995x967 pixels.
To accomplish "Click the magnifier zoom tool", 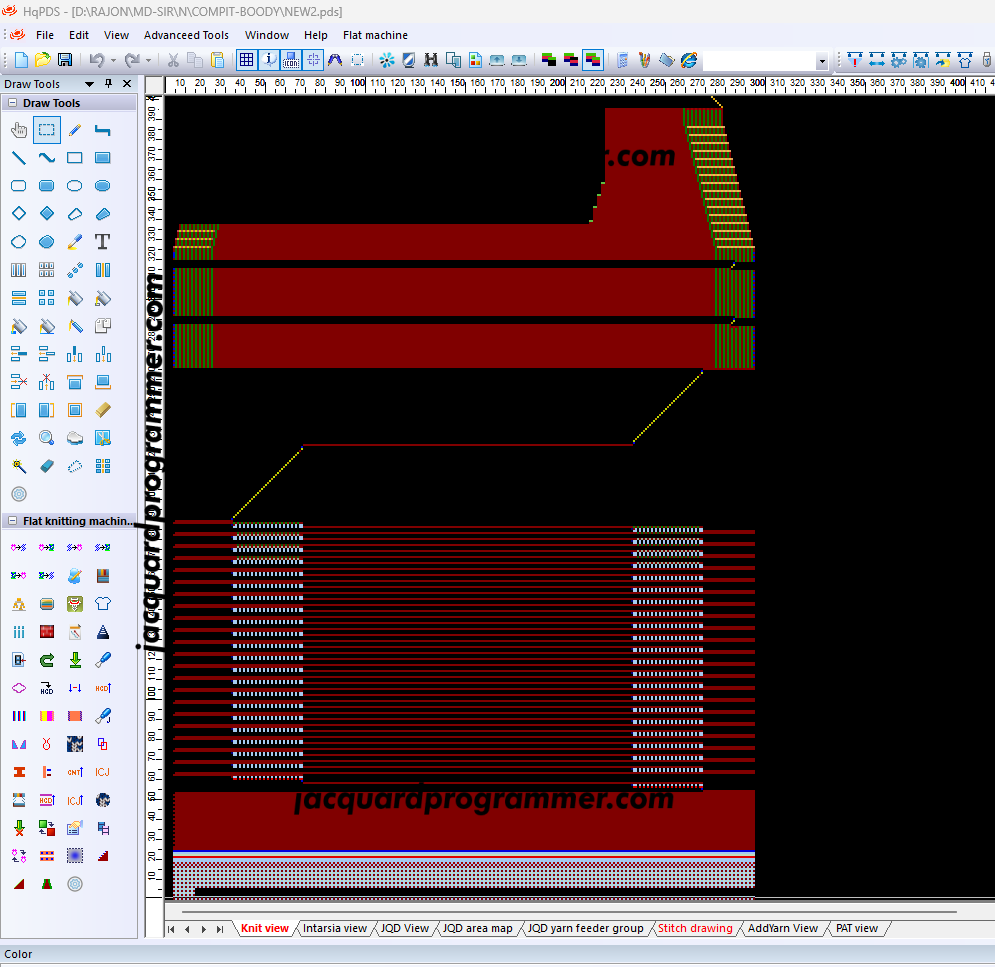I will 46,438.
